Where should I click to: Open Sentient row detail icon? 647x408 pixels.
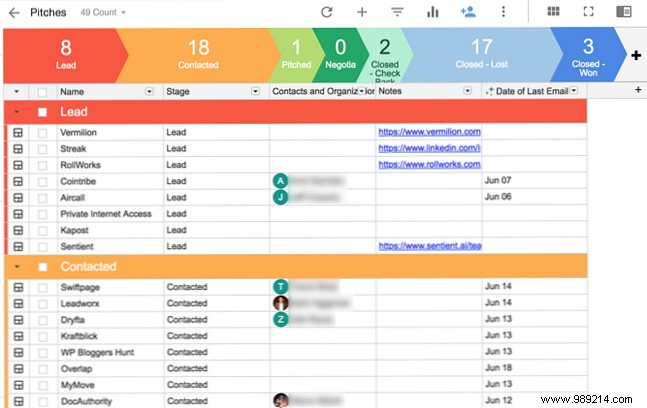18,246
